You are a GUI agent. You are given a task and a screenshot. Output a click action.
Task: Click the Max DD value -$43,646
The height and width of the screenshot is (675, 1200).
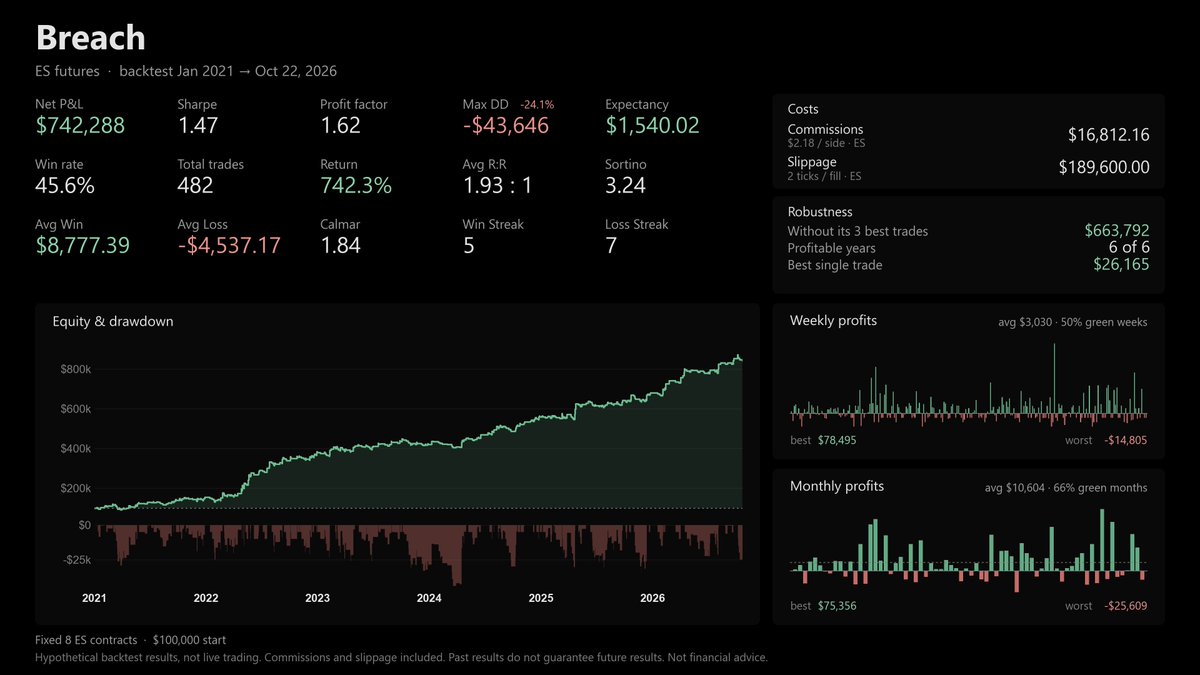506,125
